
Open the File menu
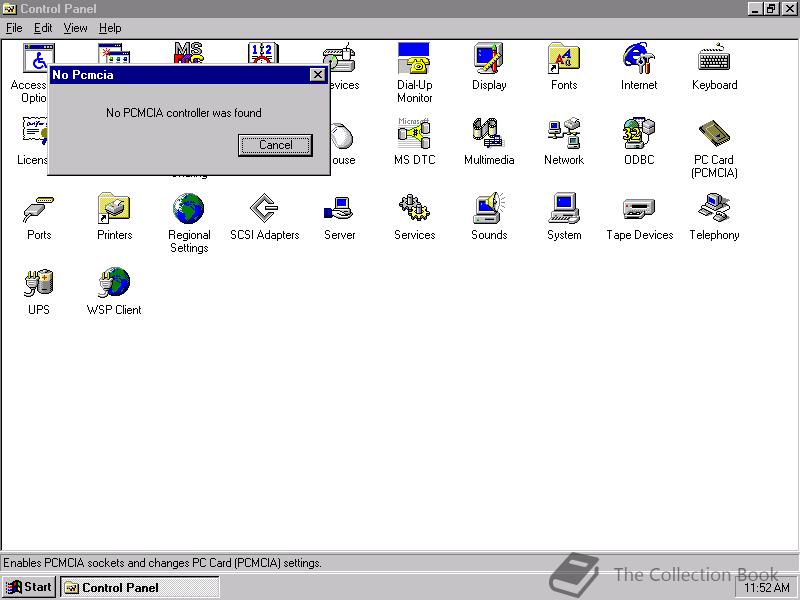(14, 28)
